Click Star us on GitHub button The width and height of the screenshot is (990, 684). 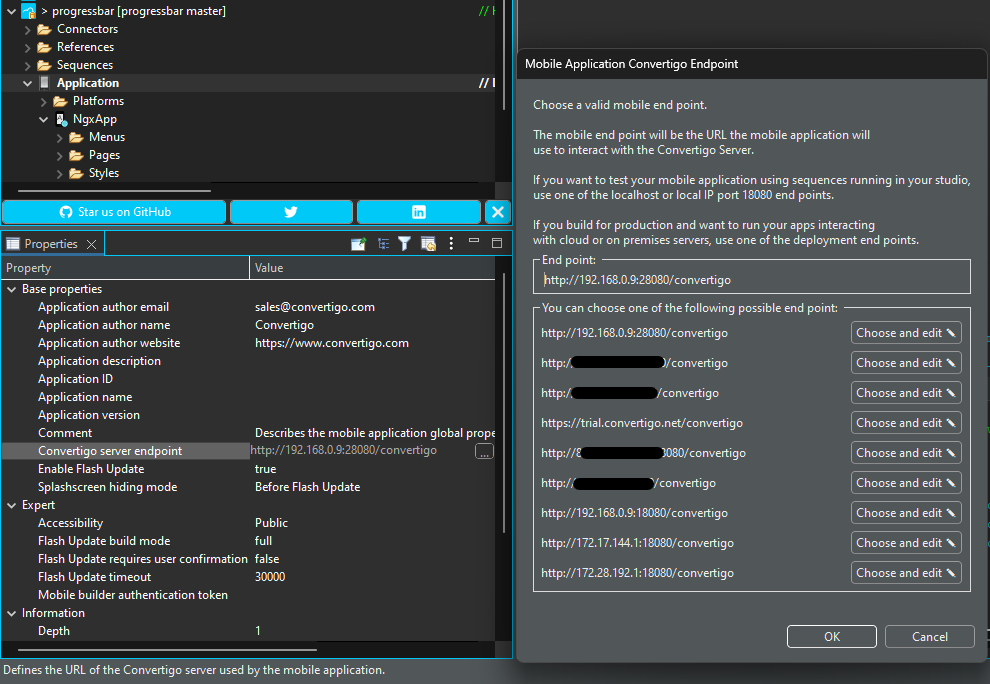[x=114, y=212]
